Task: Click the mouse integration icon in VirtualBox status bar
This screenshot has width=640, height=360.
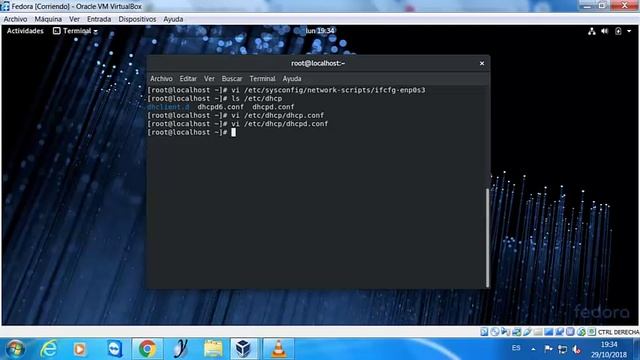Action: 581,332
